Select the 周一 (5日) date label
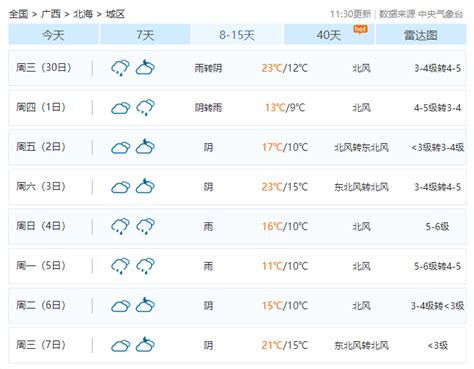Viewport: 474px width, 369px height. coord(41,266)
